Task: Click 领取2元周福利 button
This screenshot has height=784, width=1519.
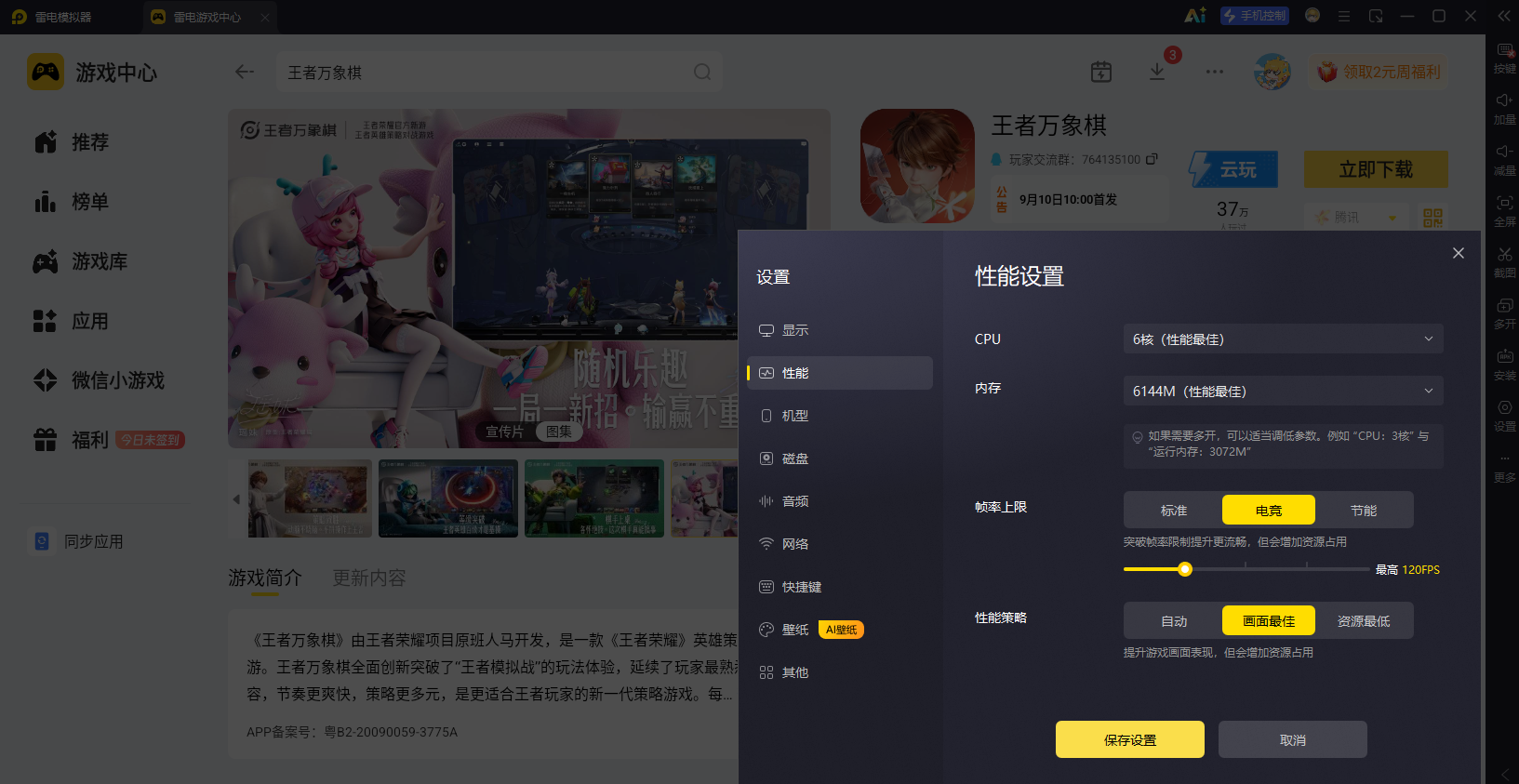Action: [x=1379, y=72]
